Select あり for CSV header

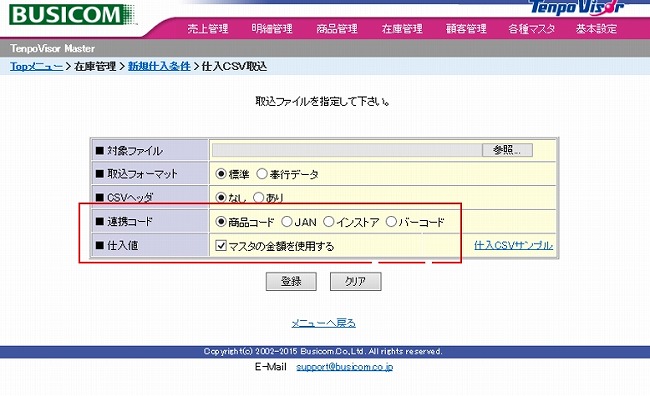258,198
